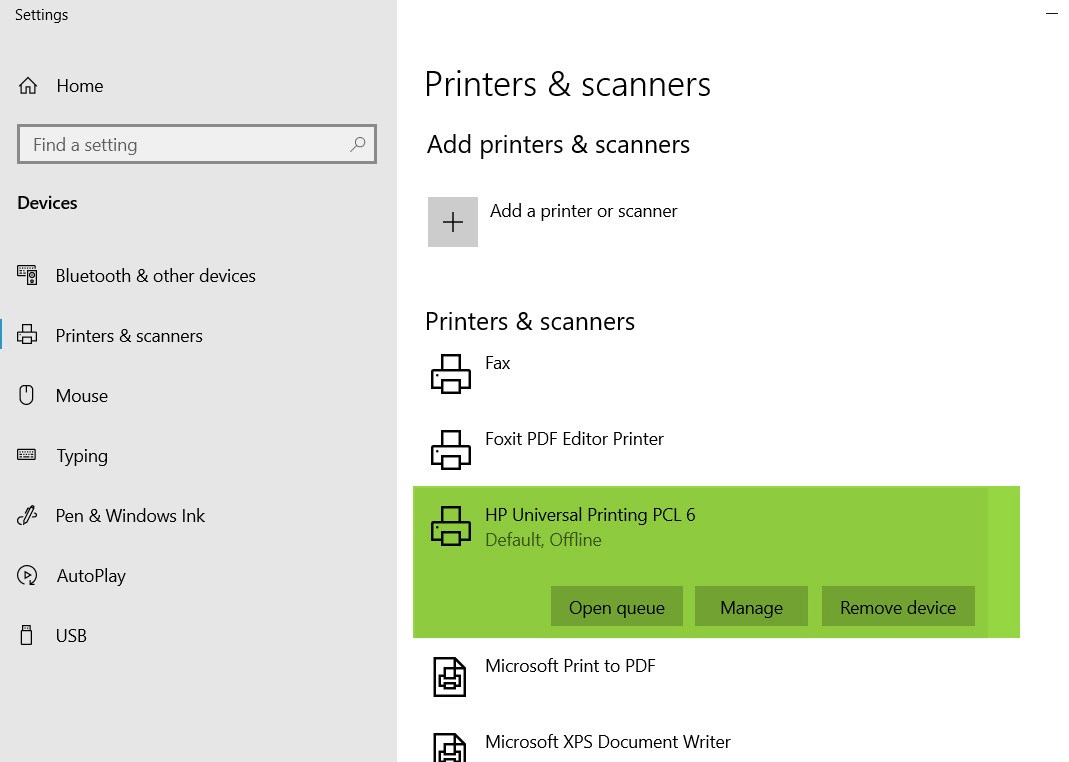1069x762 pixels.
Task: Click the plus icon to add a printer
Action: tap(453, 222)
